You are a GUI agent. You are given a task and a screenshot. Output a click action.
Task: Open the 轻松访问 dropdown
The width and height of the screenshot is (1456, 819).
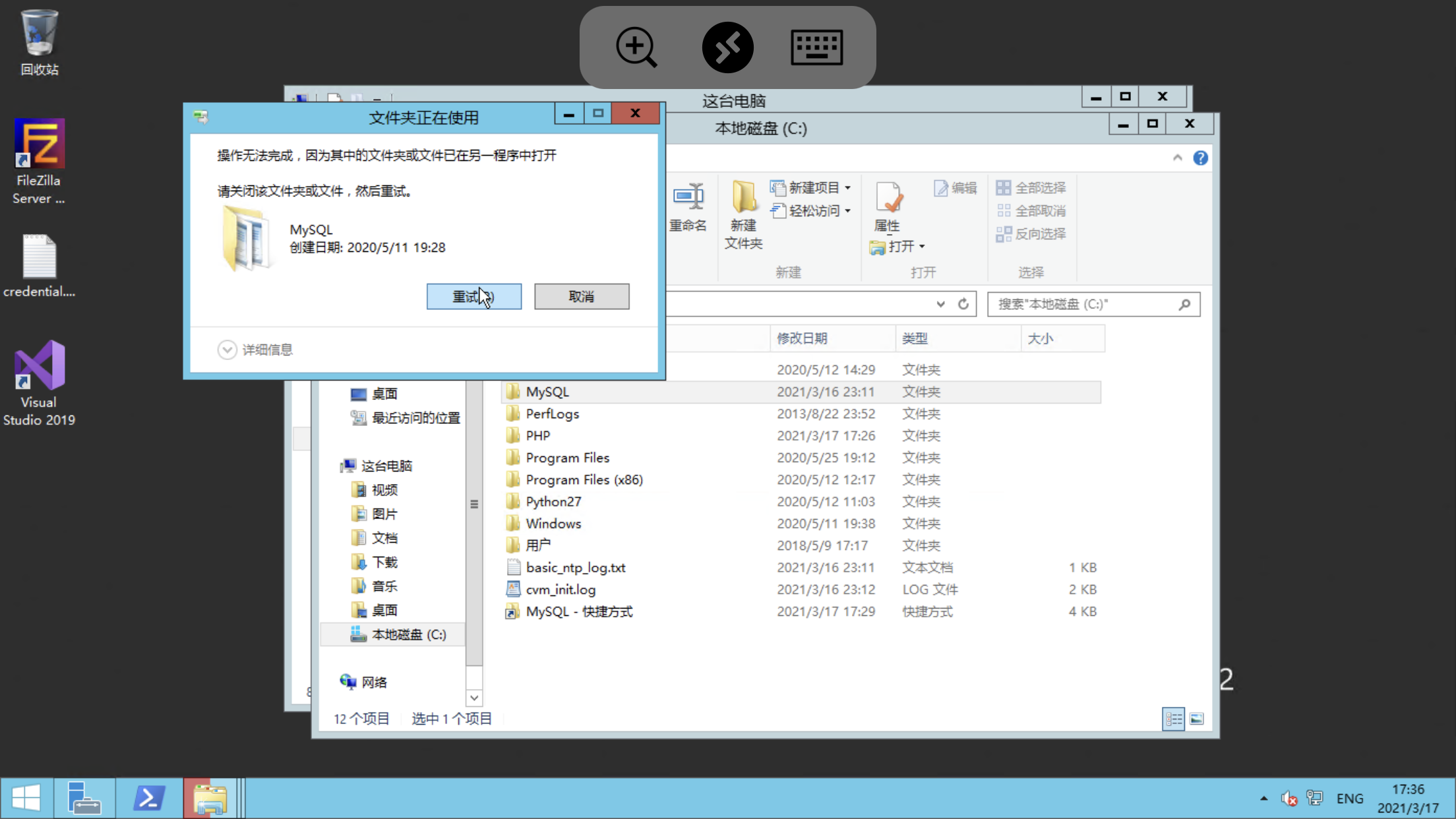click(811, 211)
